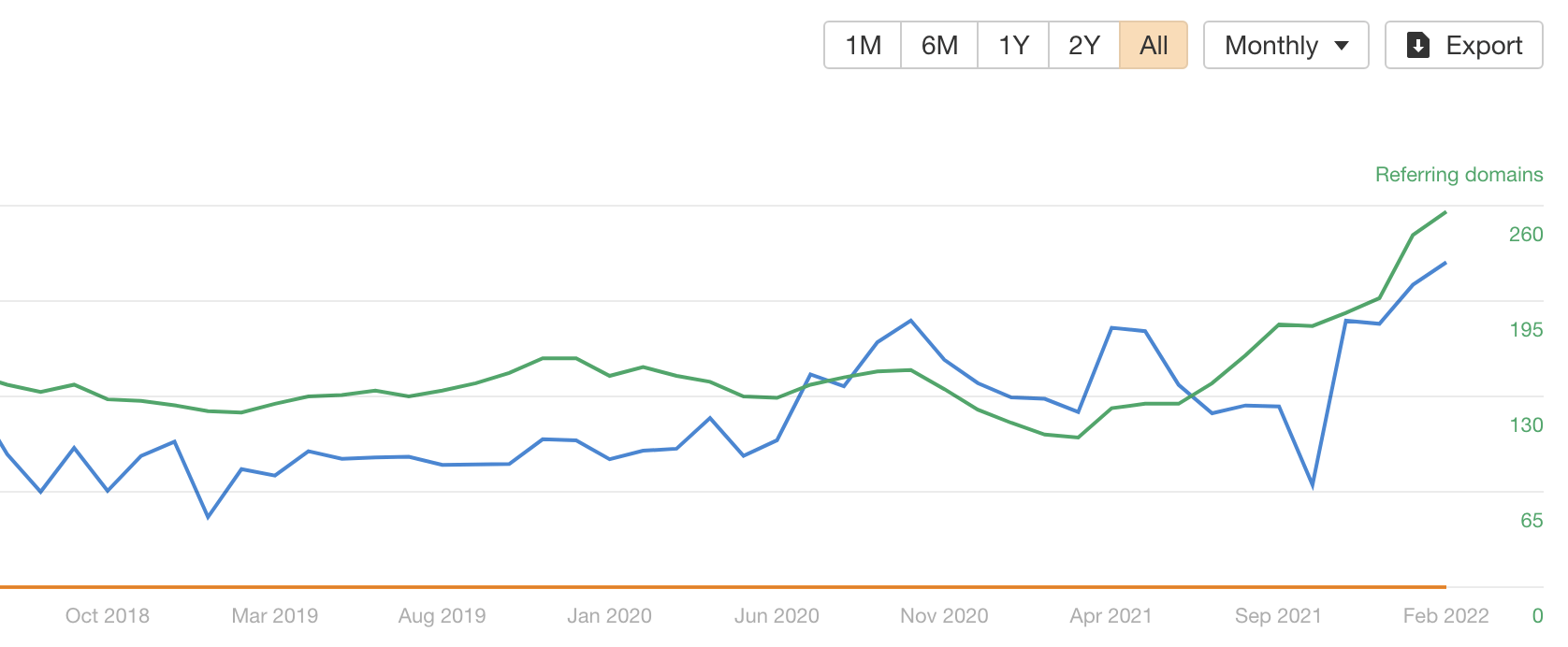Click the orange baseline at the bottom
This screenshot has width=1568, height=647.
click(x=722, y=587)
